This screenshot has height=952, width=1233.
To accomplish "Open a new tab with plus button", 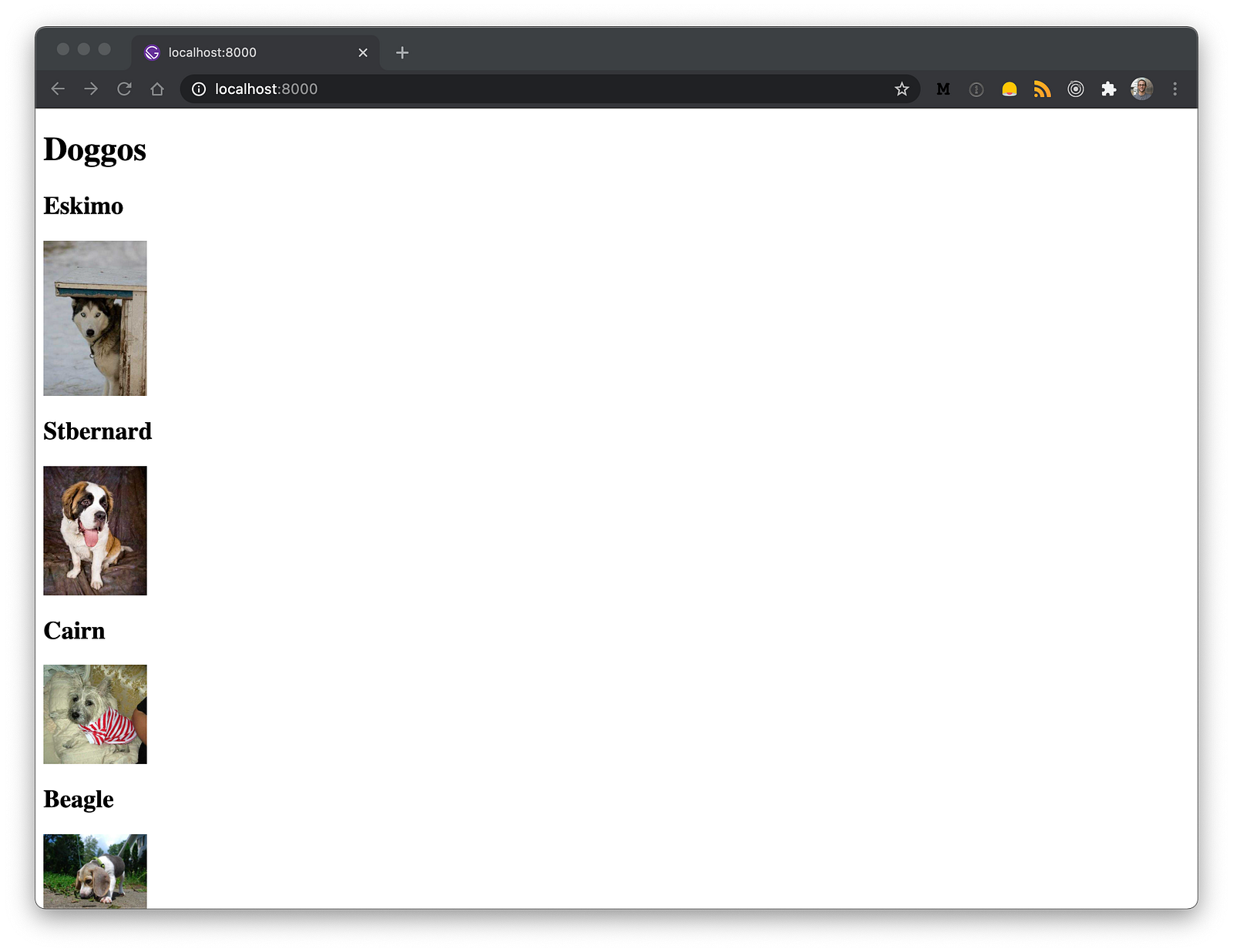I will pos(402,52).
